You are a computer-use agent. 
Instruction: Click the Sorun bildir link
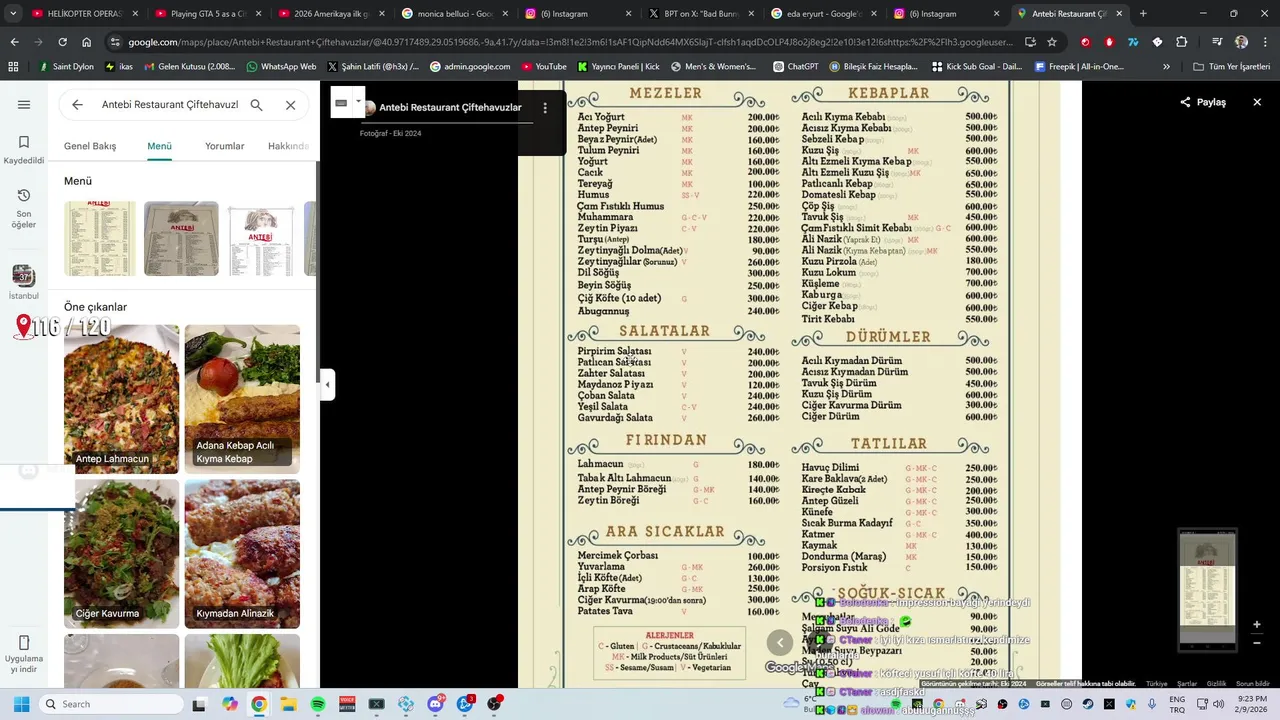[x=1253, y=684]
